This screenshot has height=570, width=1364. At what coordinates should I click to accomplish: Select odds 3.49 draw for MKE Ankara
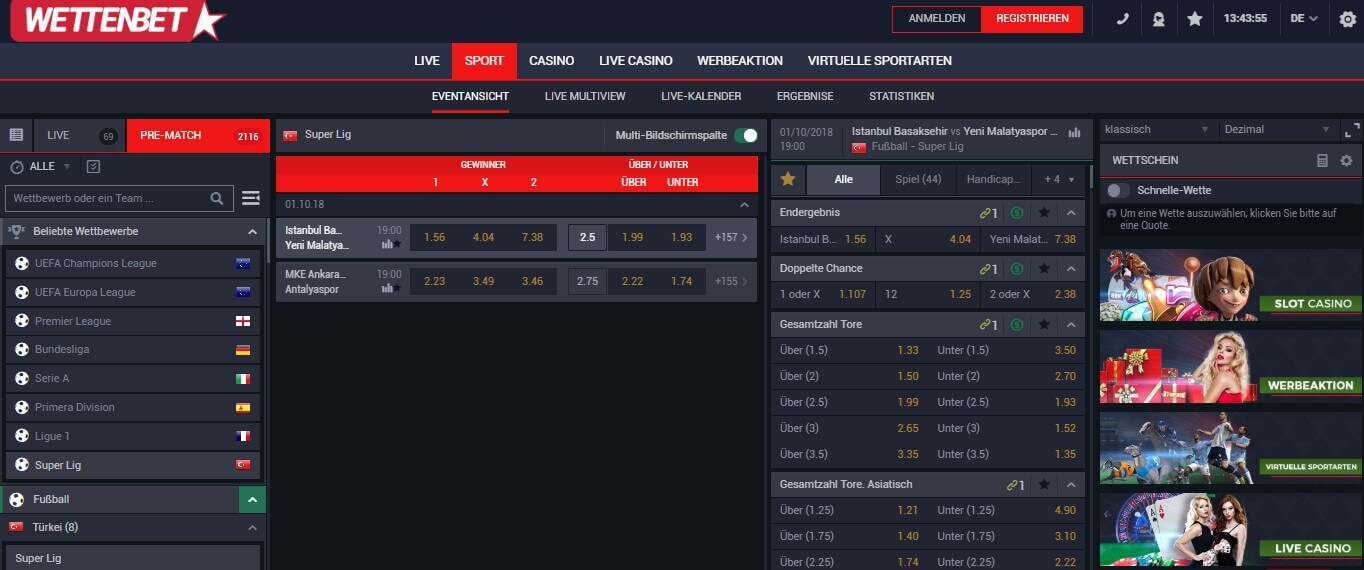(x=483, y=281)
